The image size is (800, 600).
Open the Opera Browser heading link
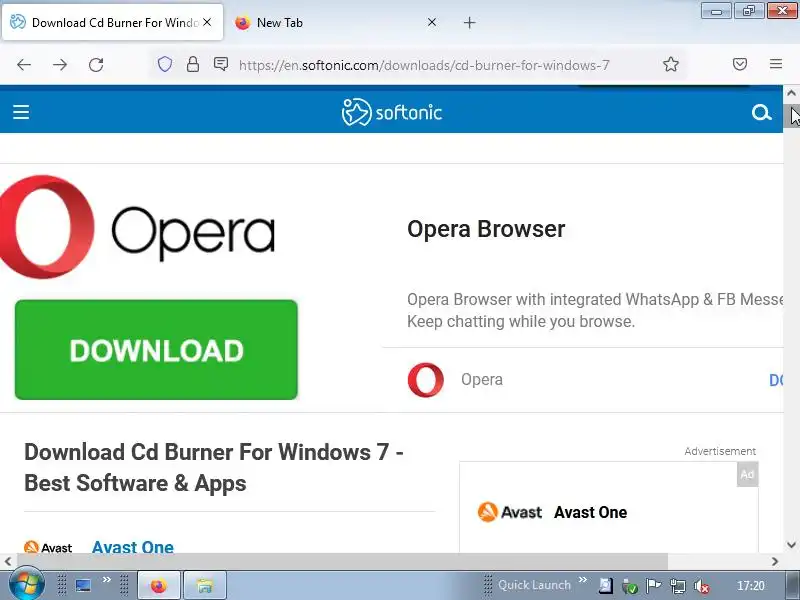(486, 229)
